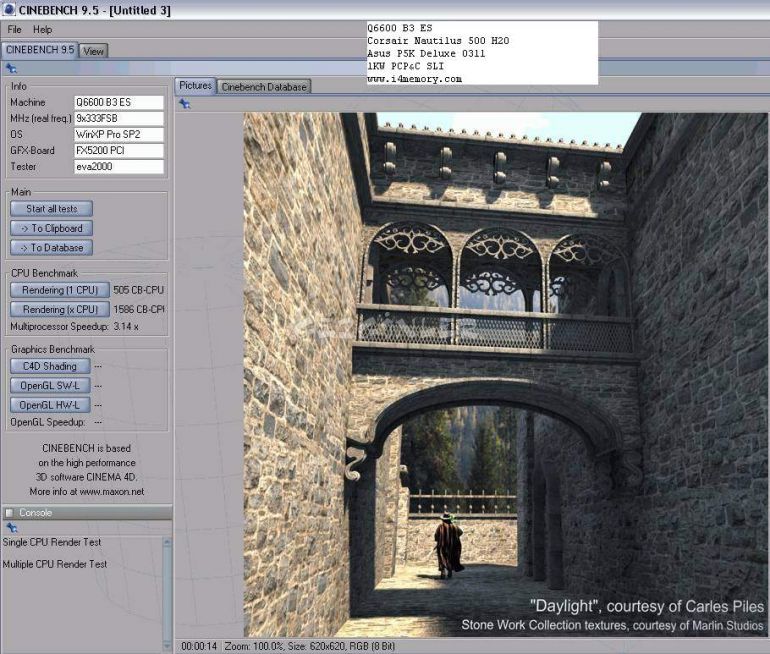
Task: Focus the Tester name field
Action: tap(118, 167)
